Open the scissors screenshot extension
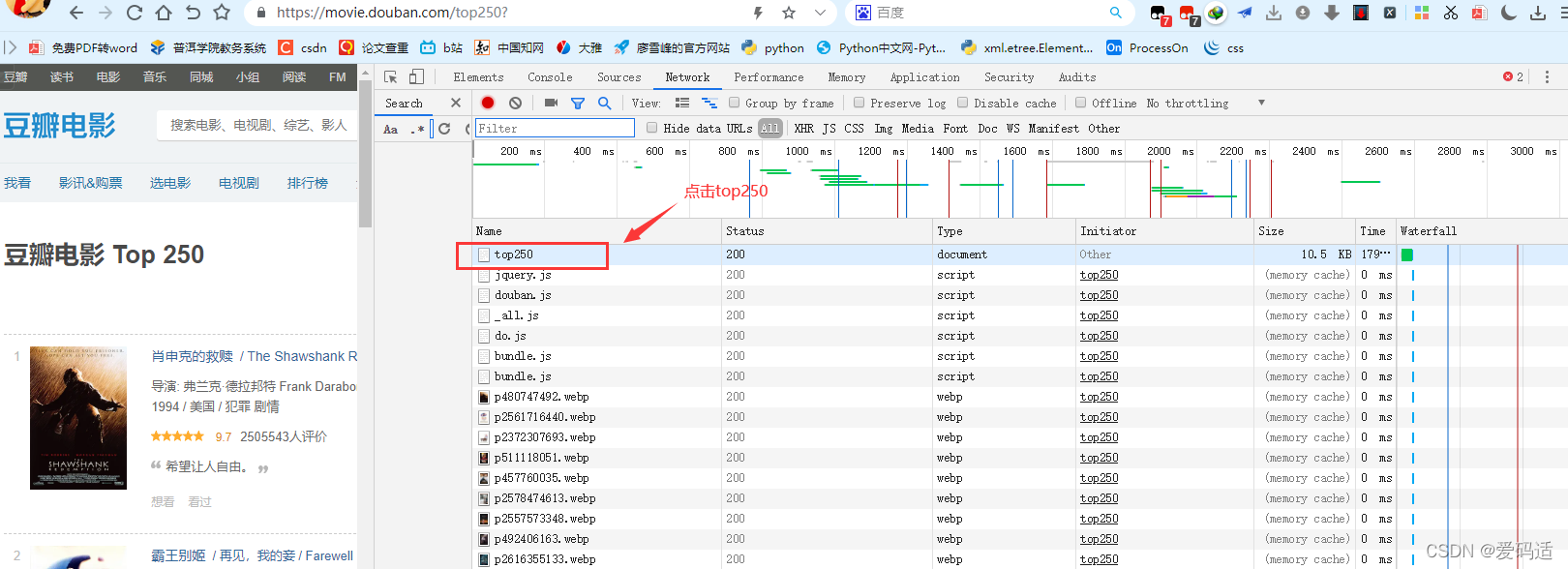The height and width of the screenshot is (569, 1568). tap(1450, 13)
